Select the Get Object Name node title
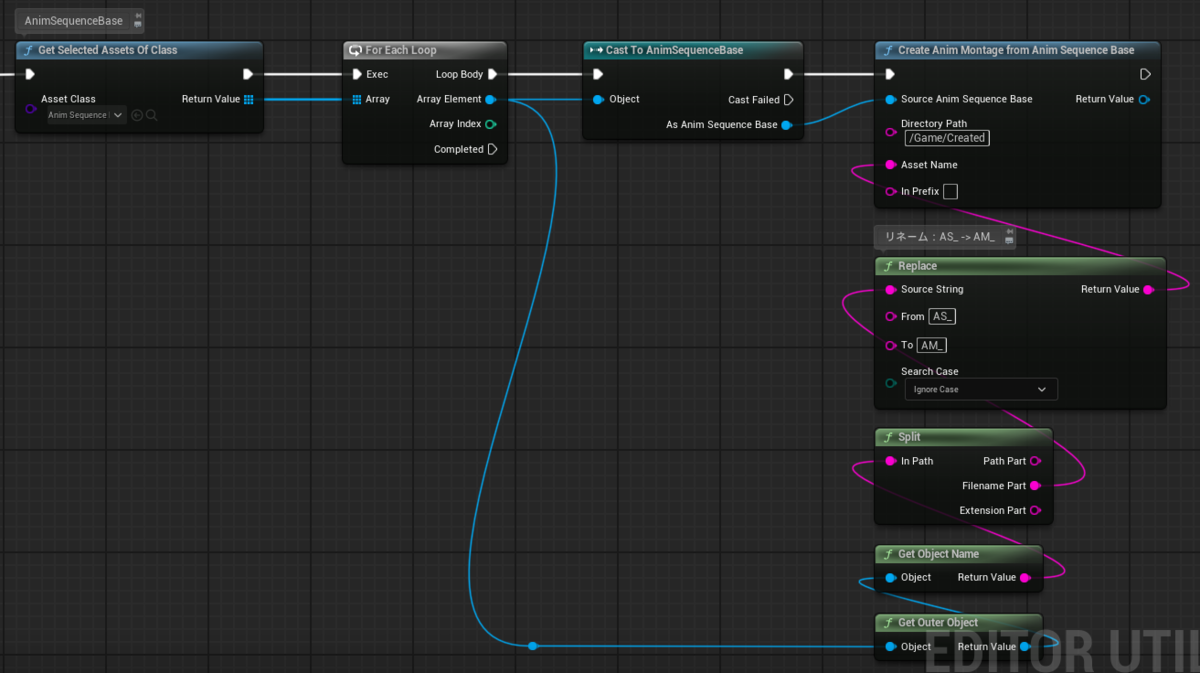 (x=938, y=554)
